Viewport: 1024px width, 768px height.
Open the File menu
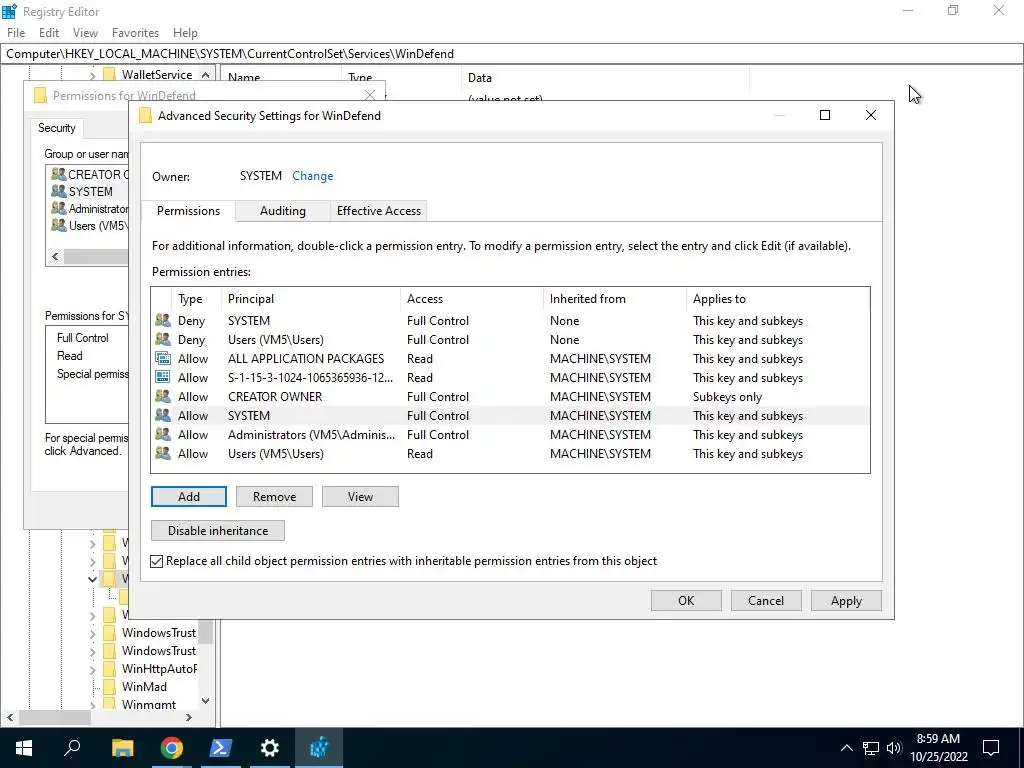pyautogui.click(x=16, y=33)
